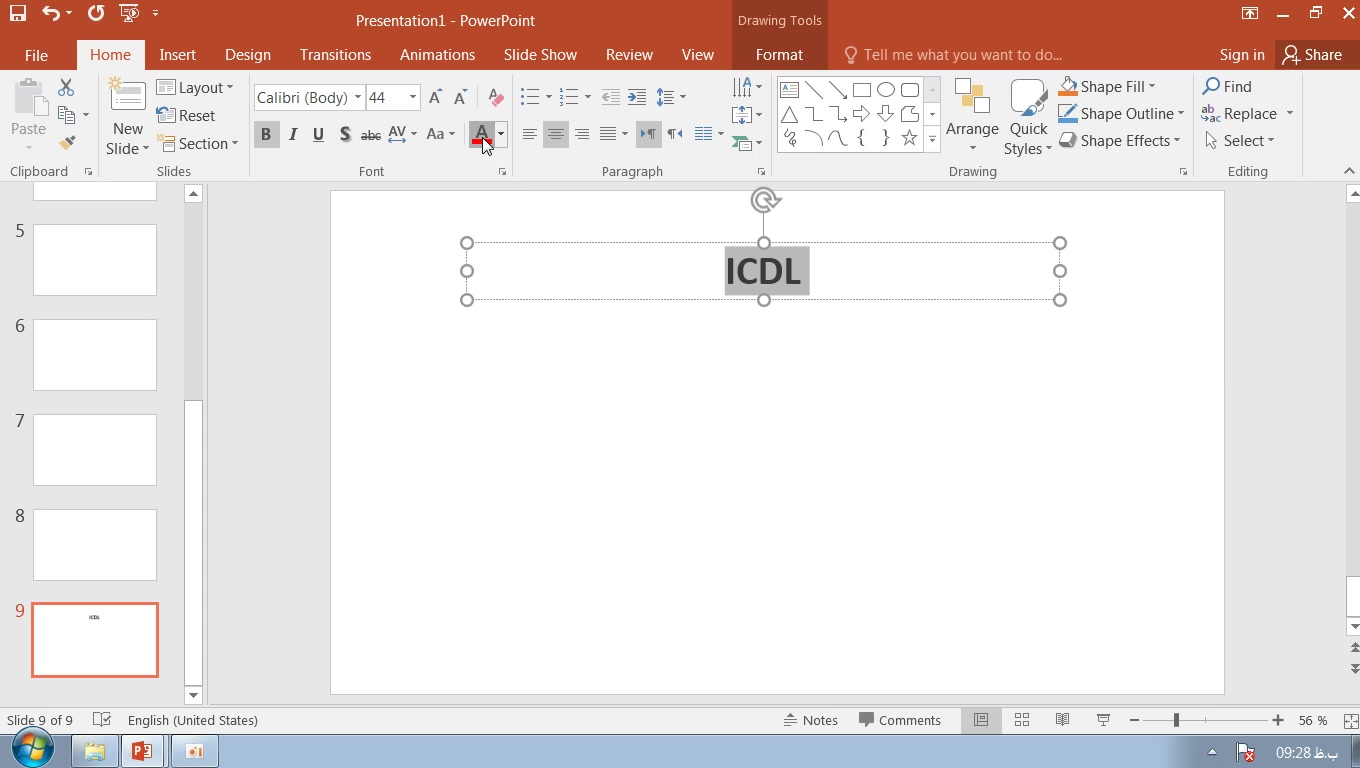Increase font size with the larger A

435,97
